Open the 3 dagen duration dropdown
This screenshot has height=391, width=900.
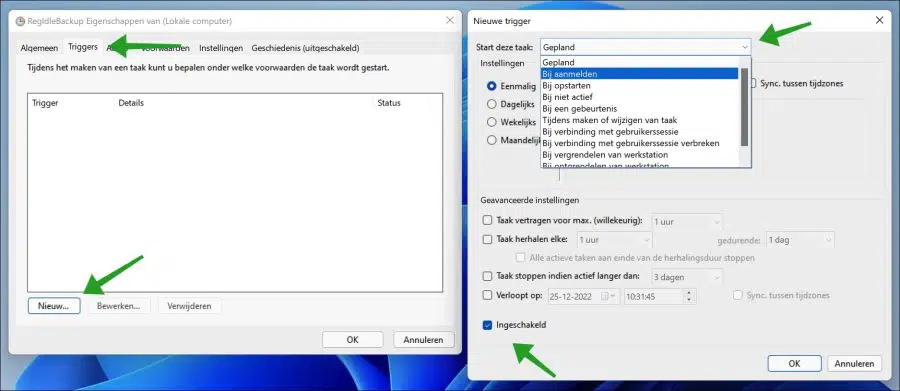pos(687,277)
